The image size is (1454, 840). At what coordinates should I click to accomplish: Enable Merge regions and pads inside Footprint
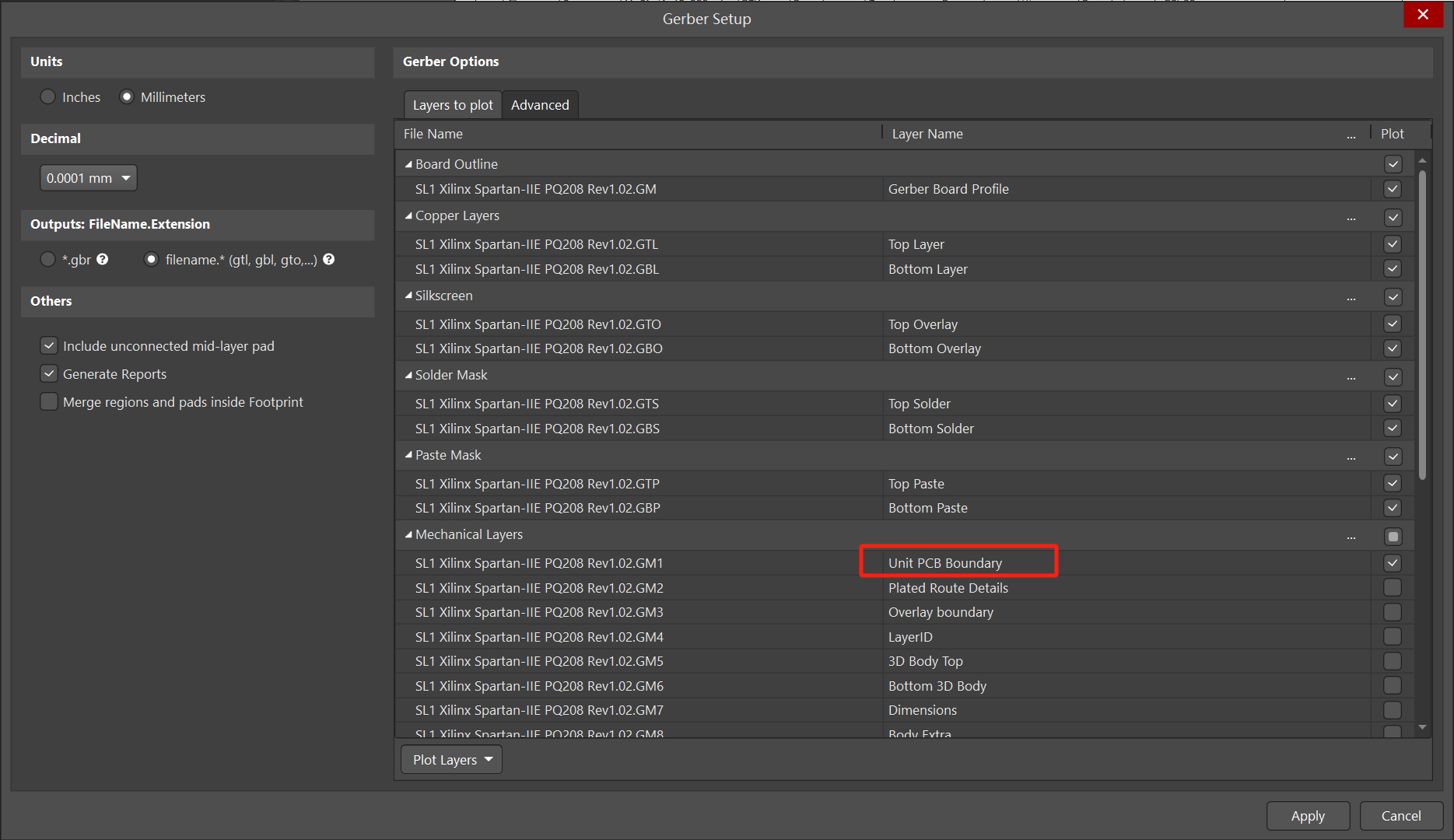tap(49, 402)
